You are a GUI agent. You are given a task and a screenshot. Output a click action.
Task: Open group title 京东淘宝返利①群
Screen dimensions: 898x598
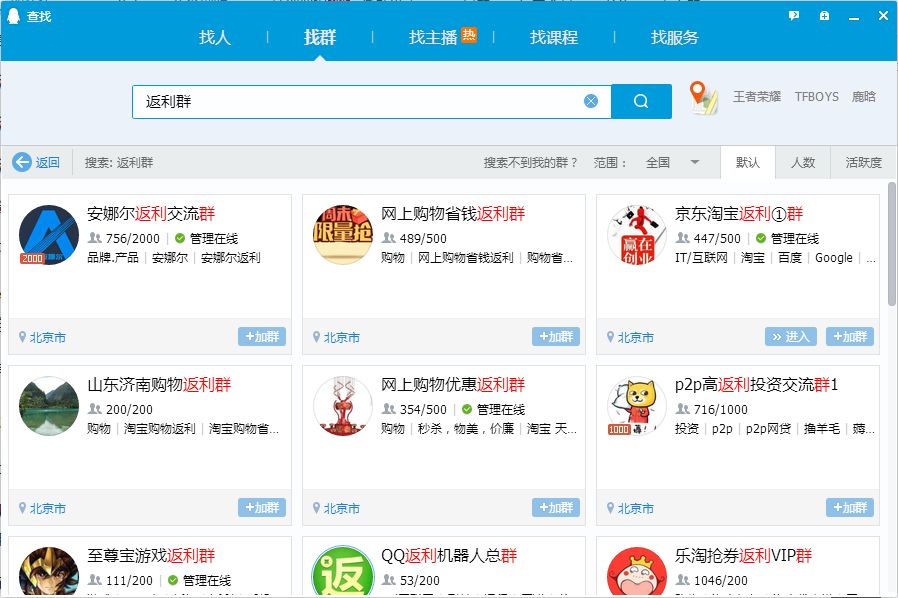tap(739, 214)
